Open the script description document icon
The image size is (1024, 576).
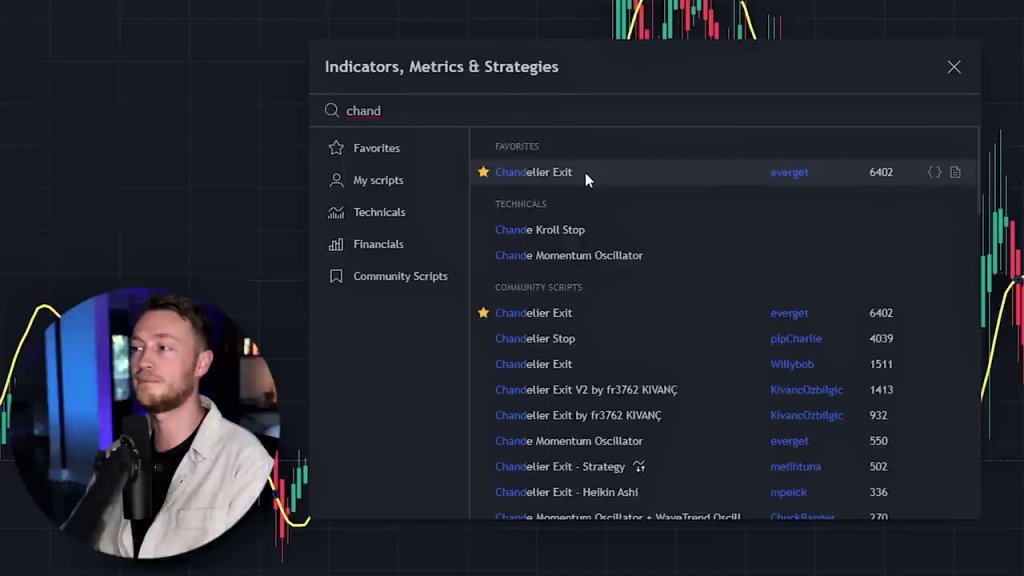coord(955,172)
